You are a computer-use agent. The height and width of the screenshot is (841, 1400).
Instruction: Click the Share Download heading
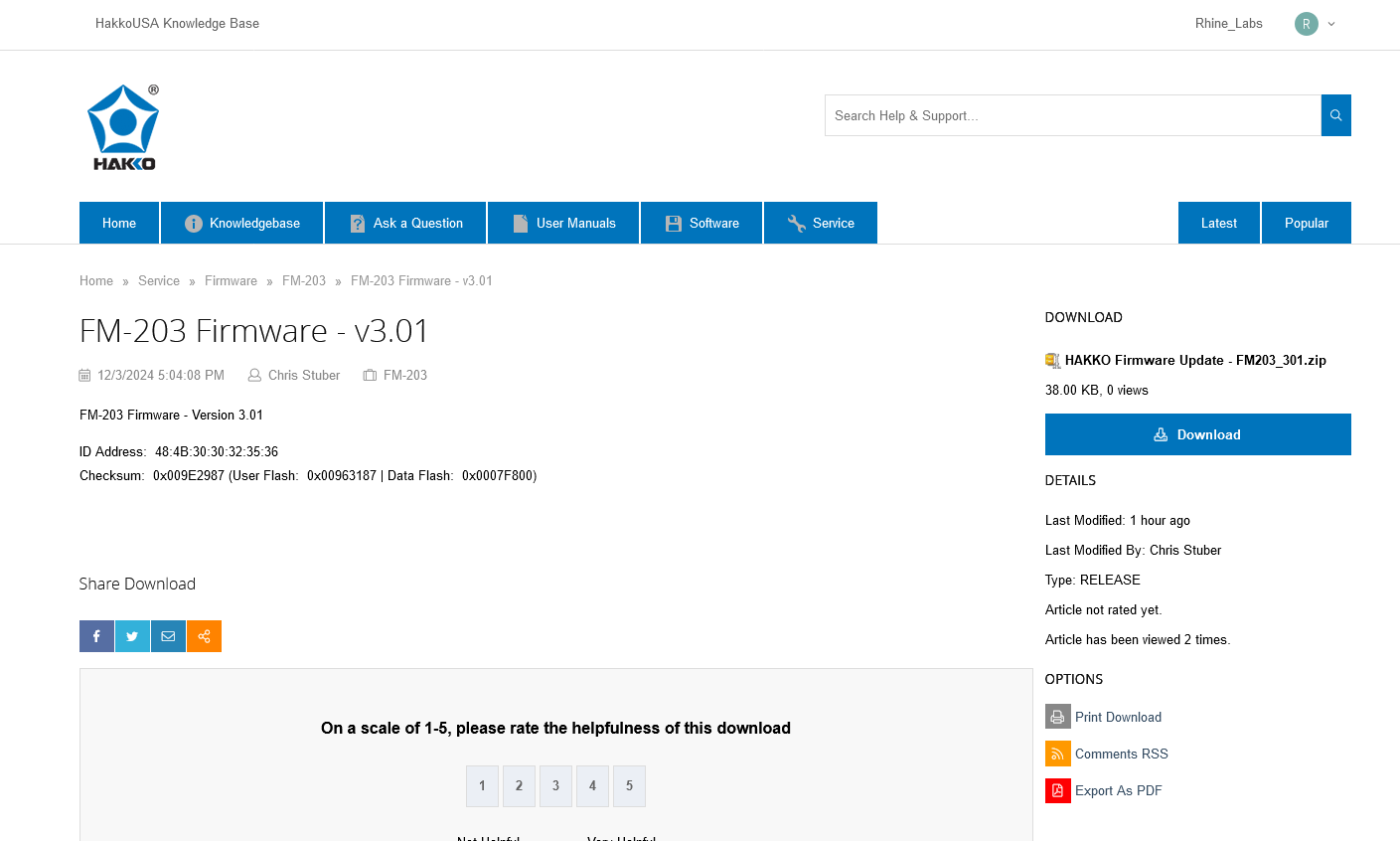tap(137, 584)
